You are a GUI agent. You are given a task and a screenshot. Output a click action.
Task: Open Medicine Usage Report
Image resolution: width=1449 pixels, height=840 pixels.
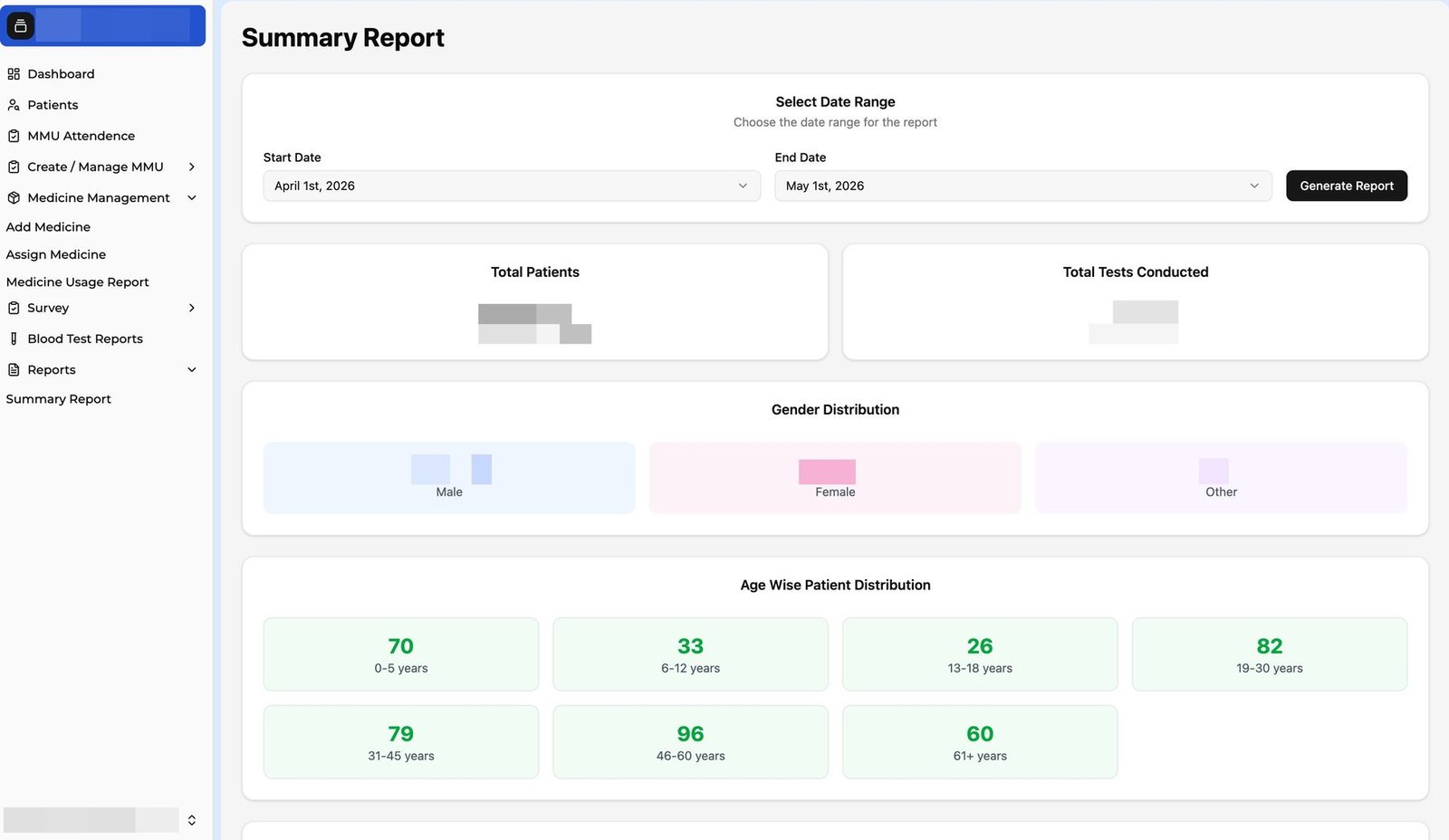(77, 282)
